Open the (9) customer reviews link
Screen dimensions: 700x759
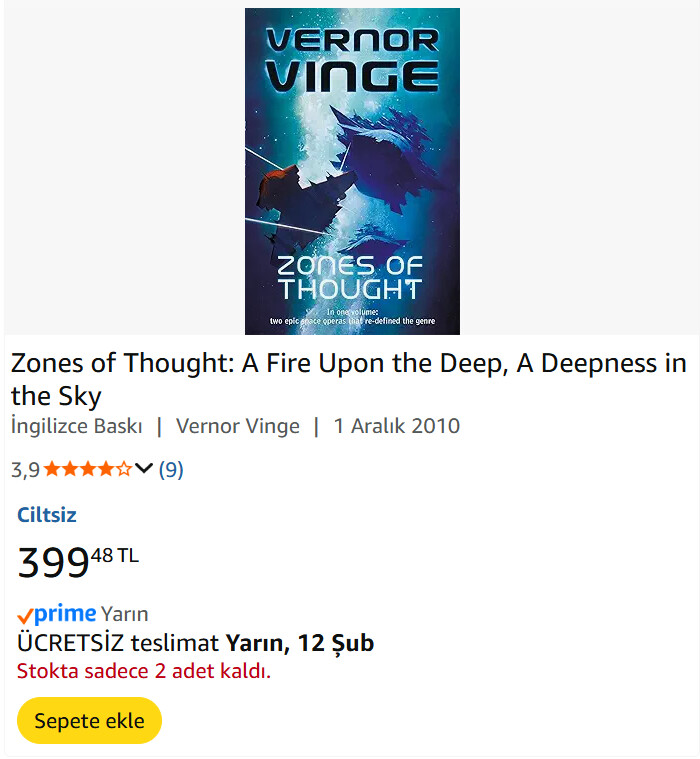[171, 469]
